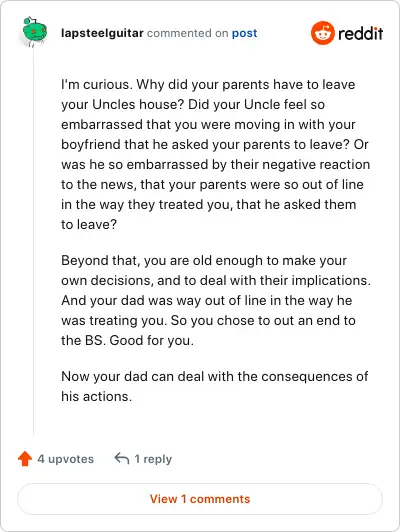Click the paragraph starting "Now your dad can"
The image size is (400, 532).
click(214, 386)
